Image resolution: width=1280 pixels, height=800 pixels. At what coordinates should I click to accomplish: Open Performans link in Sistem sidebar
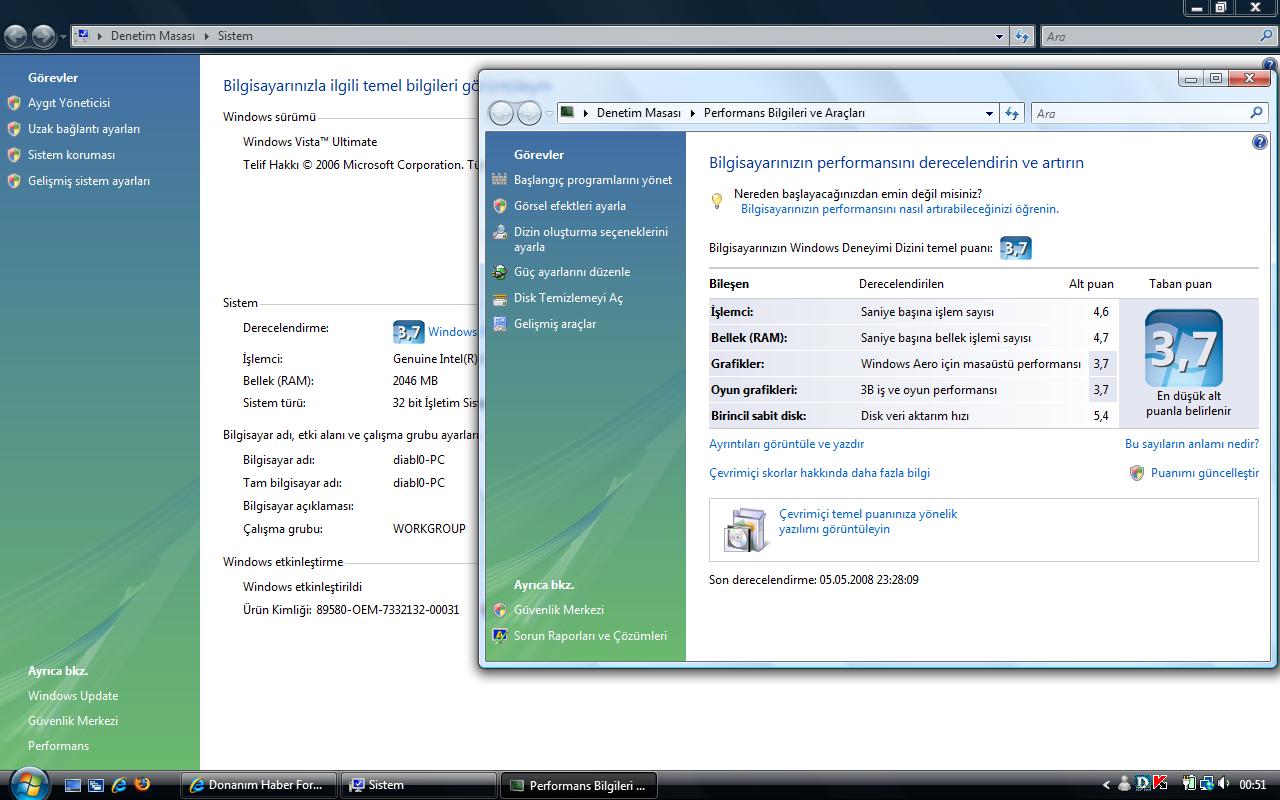(58, 746)
